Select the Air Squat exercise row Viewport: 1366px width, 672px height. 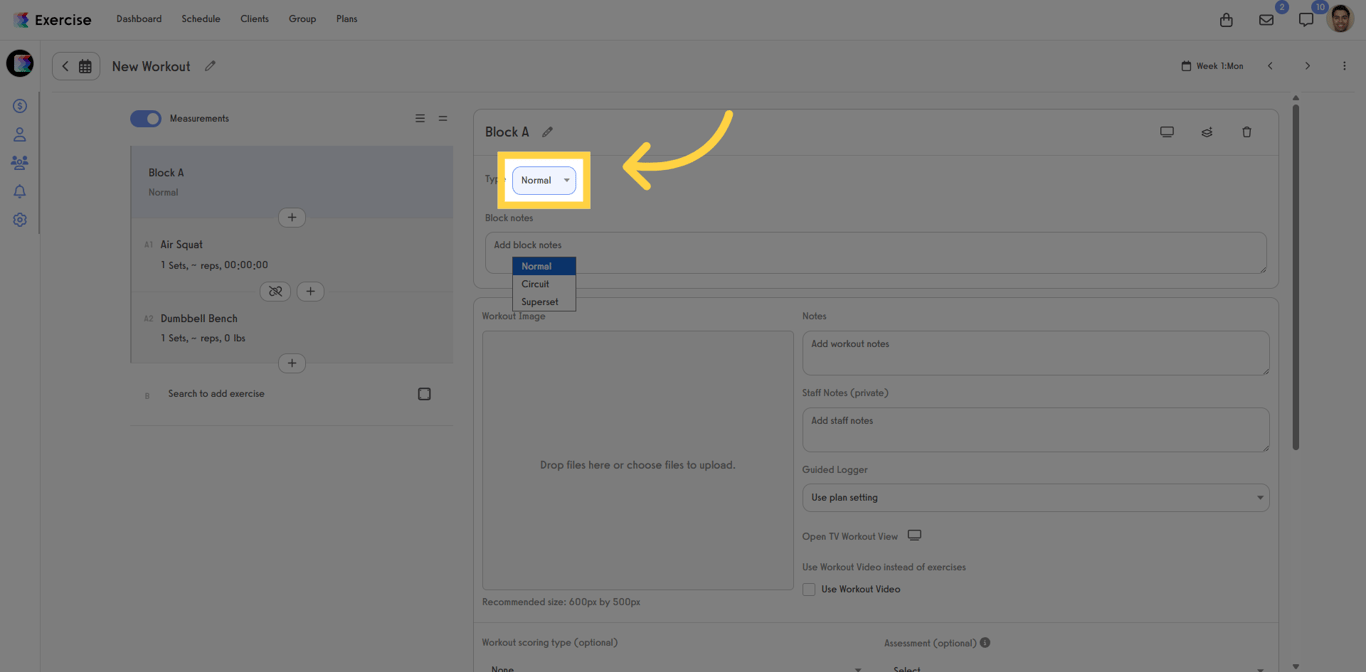click(292, 254)
